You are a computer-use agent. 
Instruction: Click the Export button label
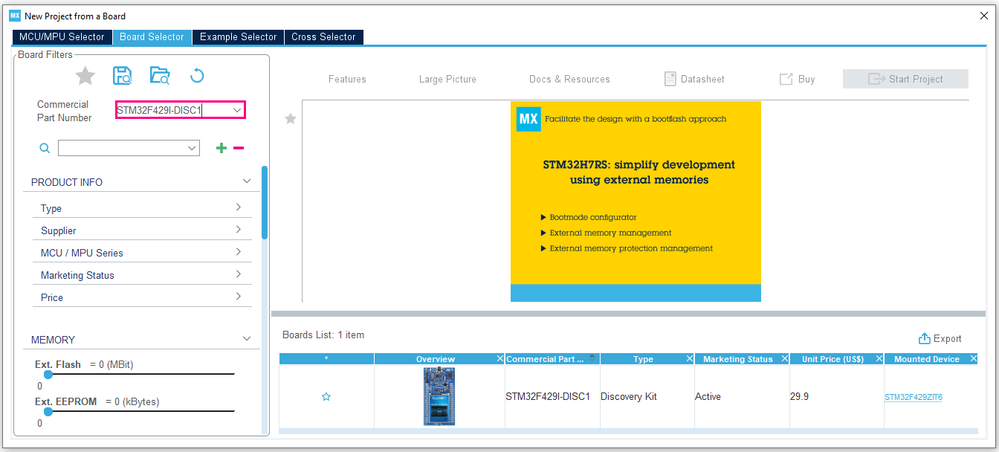[947, 339]
